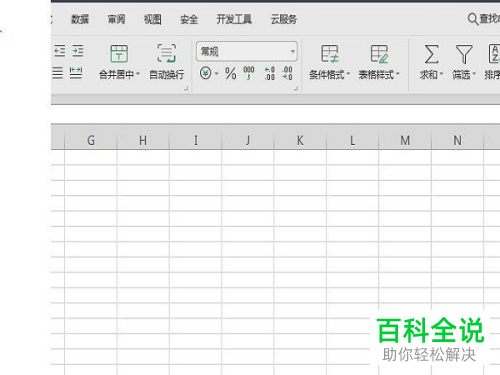Screen dimensions: 500x375
Task: Apply percent style format
Action: point(231,73)
